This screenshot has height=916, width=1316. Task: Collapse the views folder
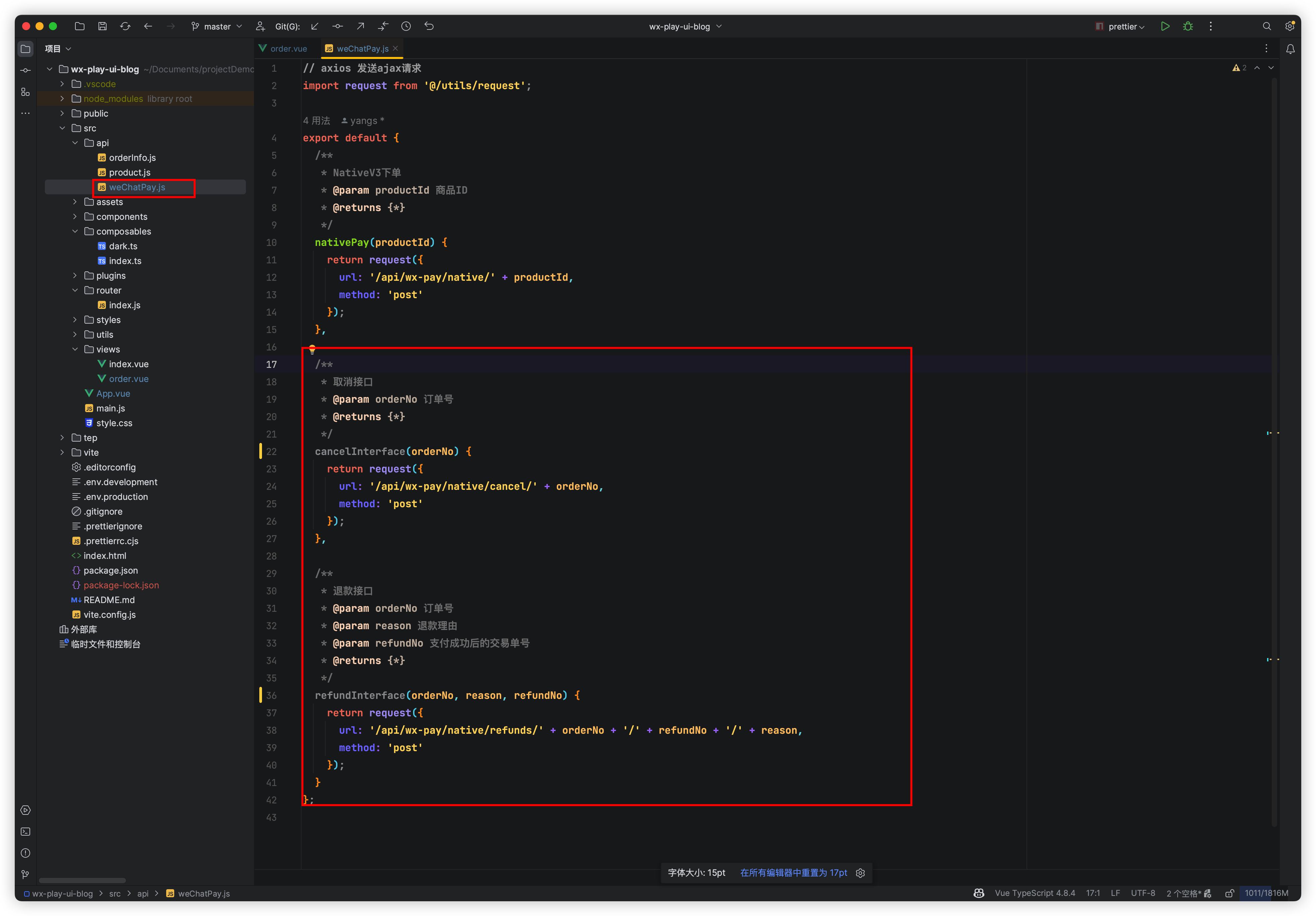pos(75,349)
